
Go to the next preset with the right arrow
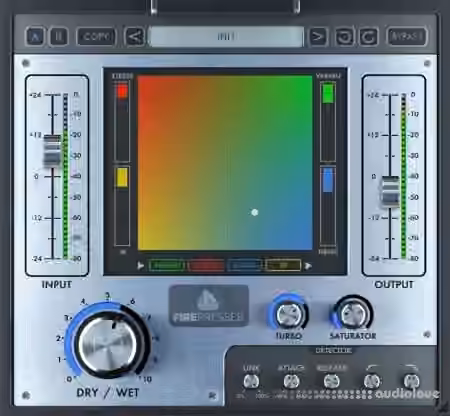pyautogui.click(x=318, y=36)
